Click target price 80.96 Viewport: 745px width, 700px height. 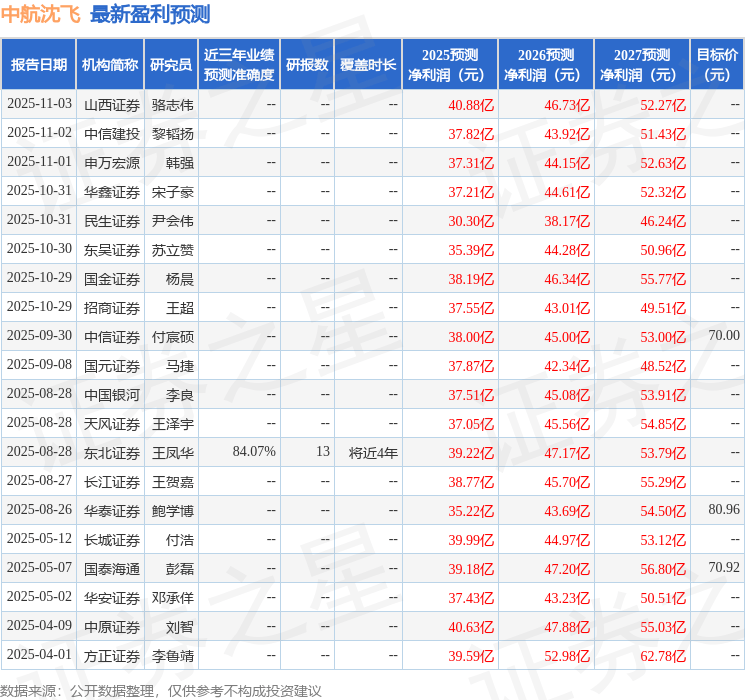(x=724, y=509)
